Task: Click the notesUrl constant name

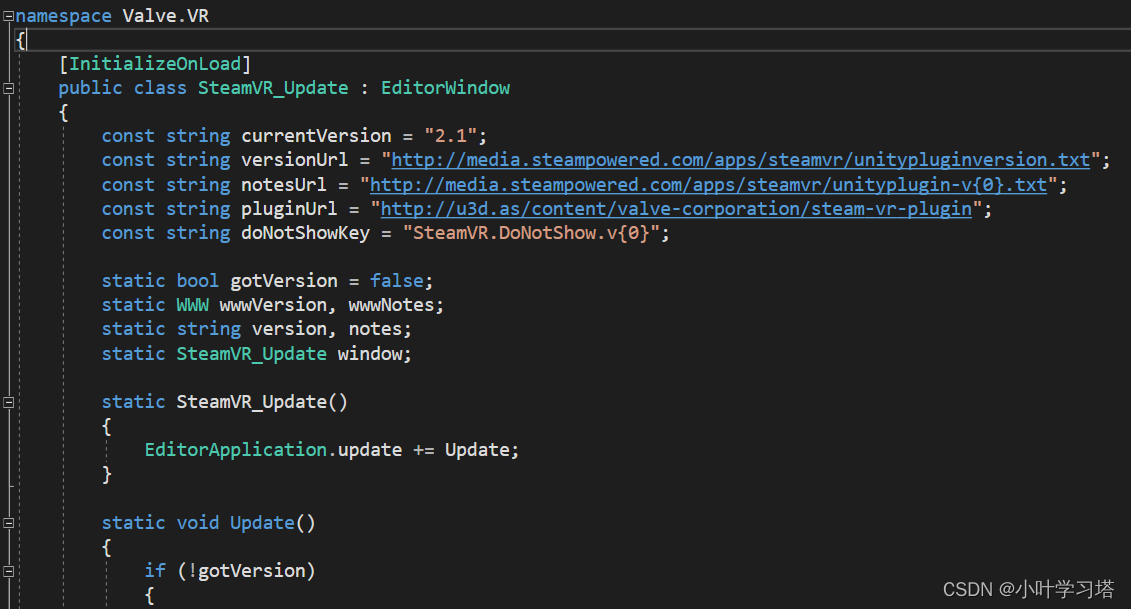Action: point(283,185)
